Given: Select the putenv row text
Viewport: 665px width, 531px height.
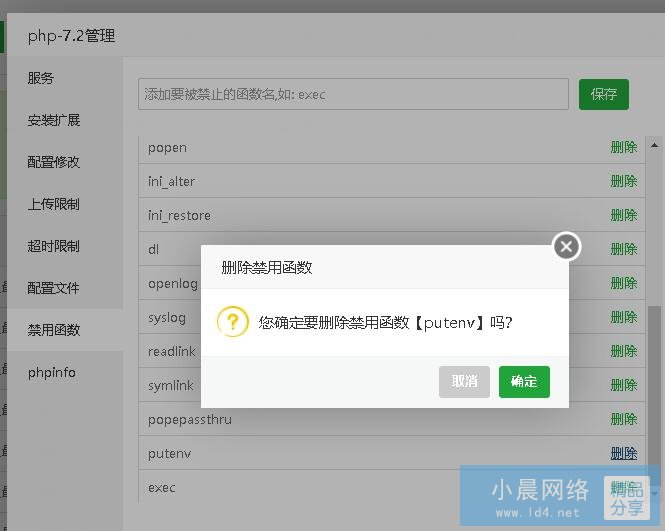Looking at the screenshot, I should [x=169, y=454].
